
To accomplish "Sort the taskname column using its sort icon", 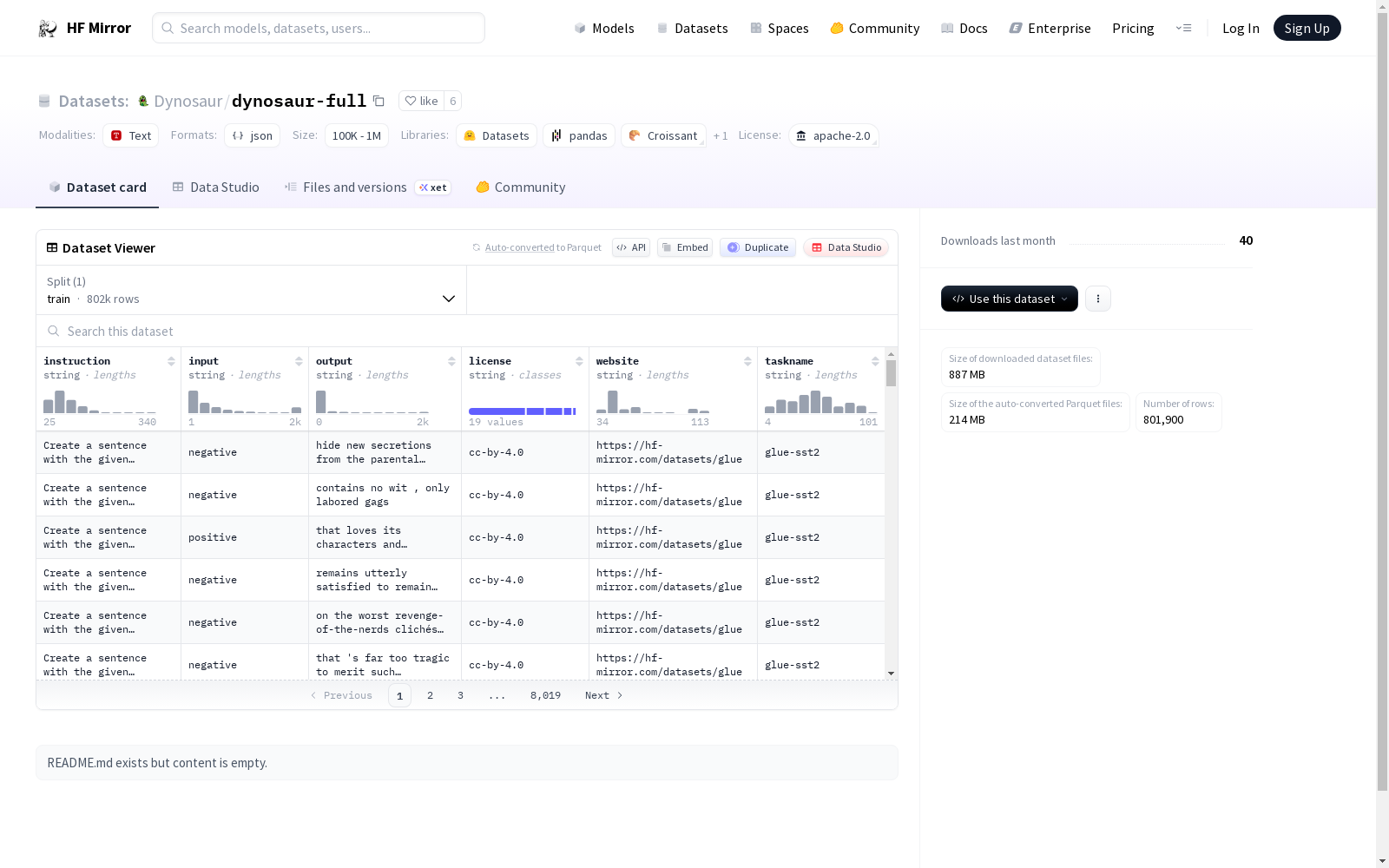I will coord(875,361).
